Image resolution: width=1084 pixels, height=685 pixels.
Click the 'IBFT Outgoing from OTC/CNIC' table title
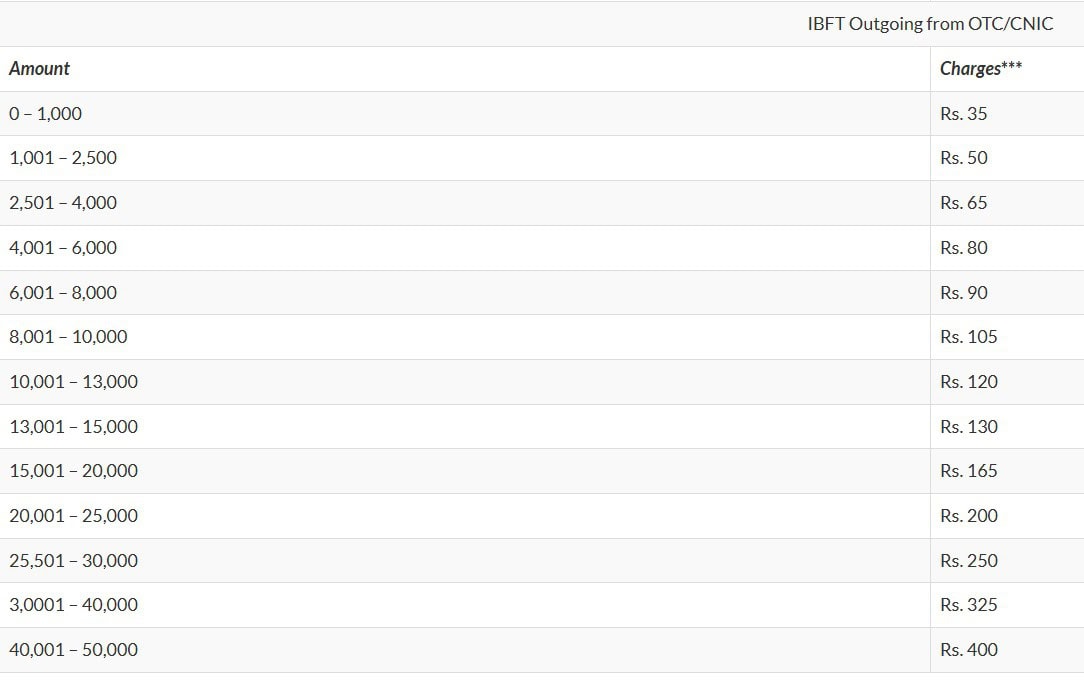pyautogui.click(x=930, y=24)
